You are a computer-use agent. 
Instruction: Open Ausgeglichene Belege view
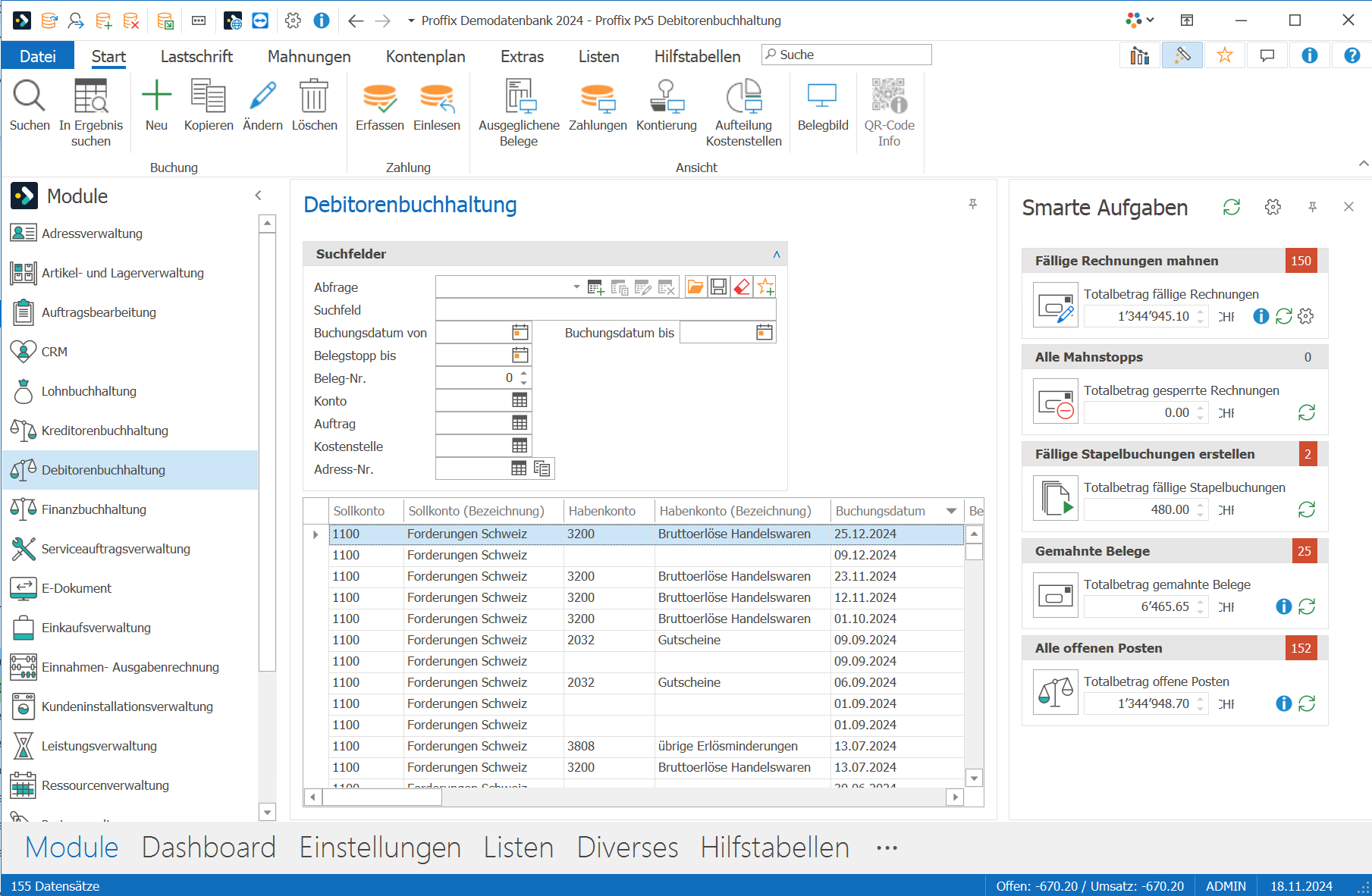(520, 96)
